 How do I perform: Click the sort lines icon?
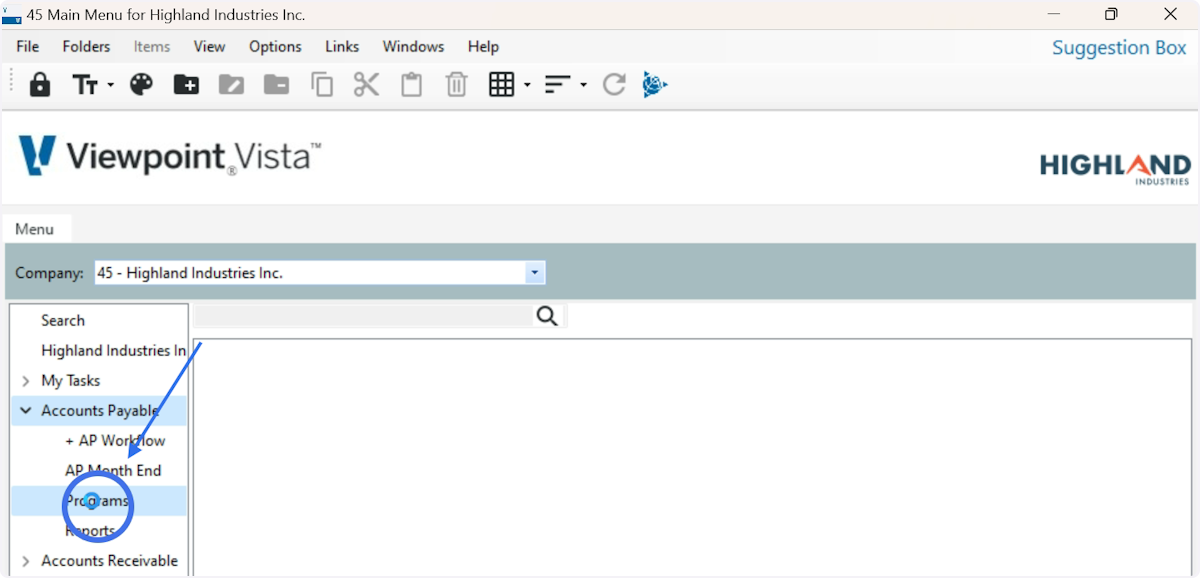[x=557, y=85]
